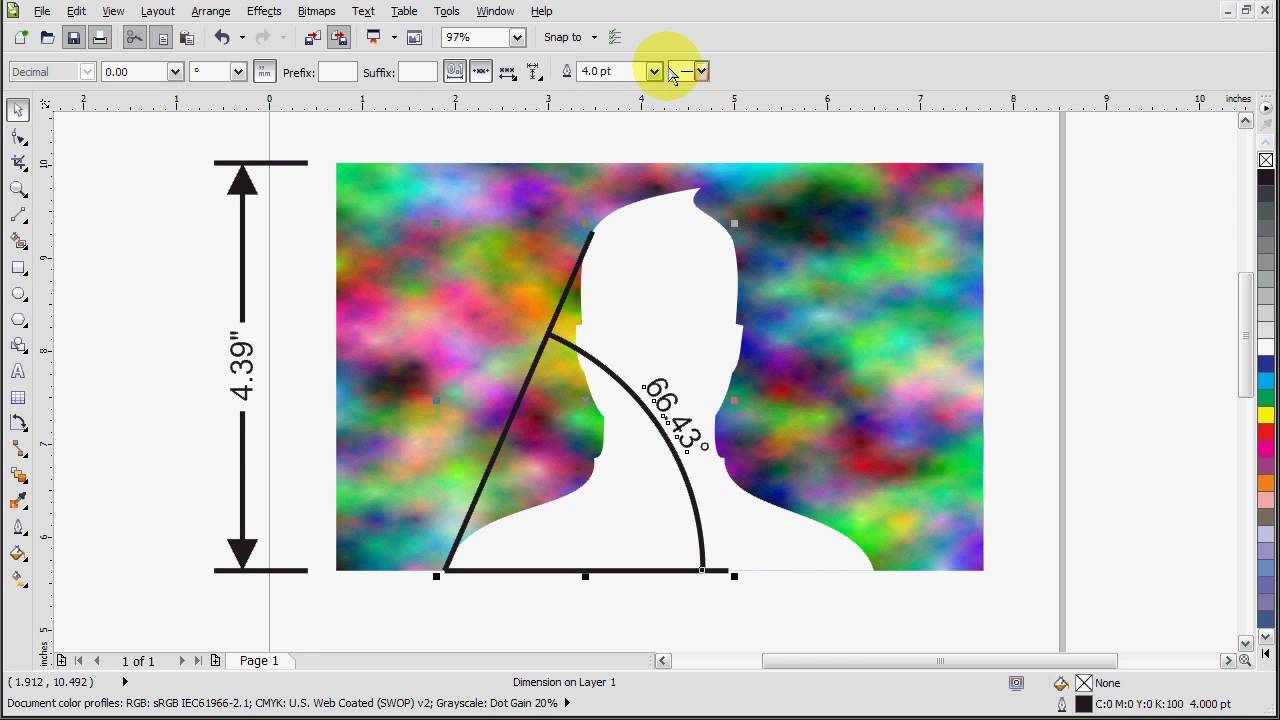Open the Tools menu
1280x720 pixels.
point(447,11)
